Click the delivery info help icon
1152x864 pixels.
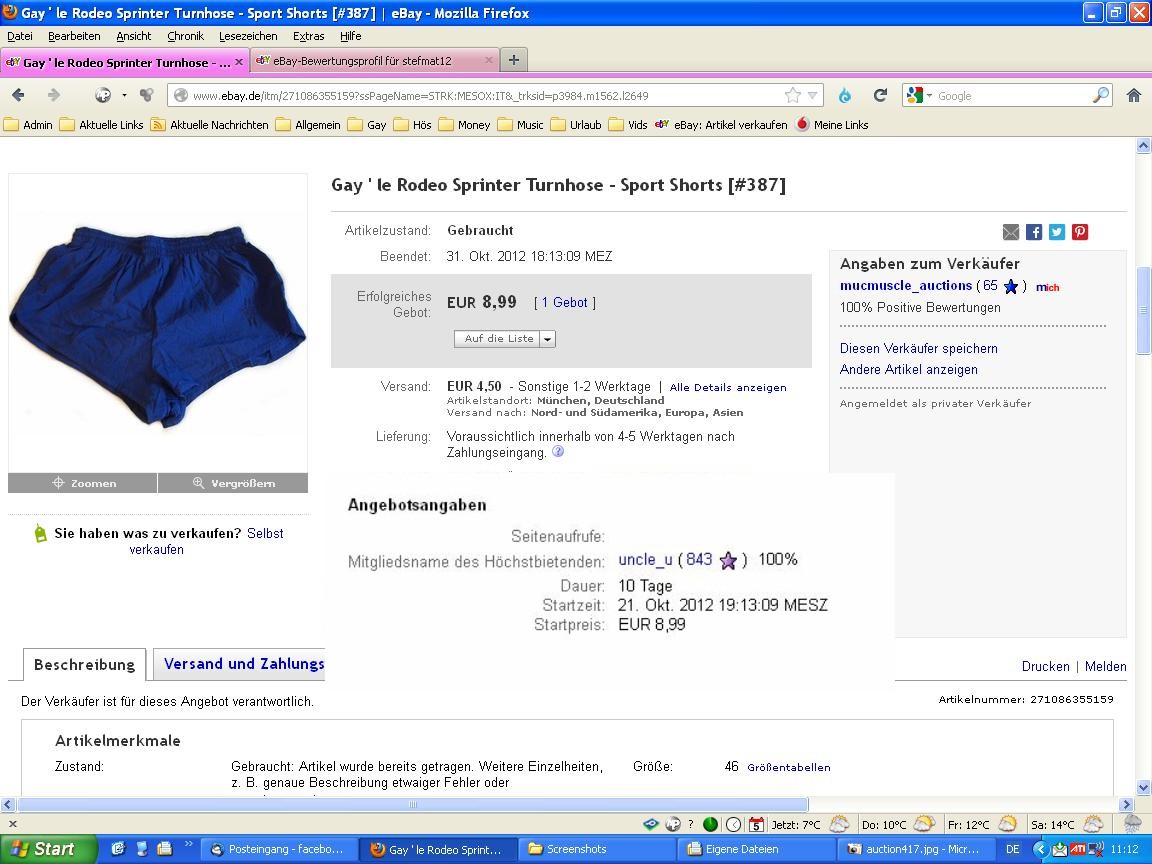point(558,452)
